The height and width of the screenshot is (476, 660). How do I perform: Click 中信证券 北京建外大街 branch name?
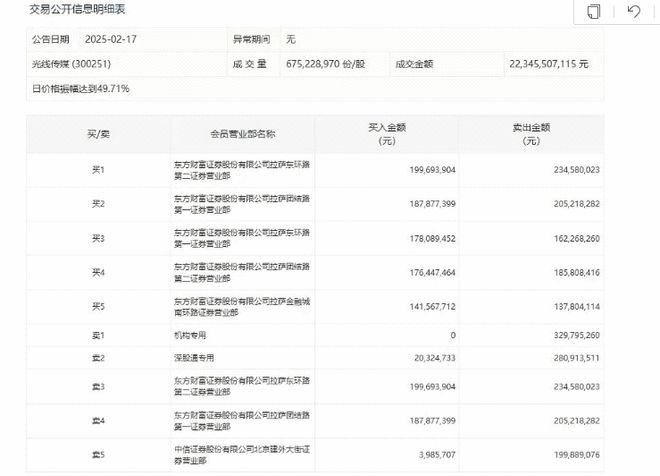[242, 455]
